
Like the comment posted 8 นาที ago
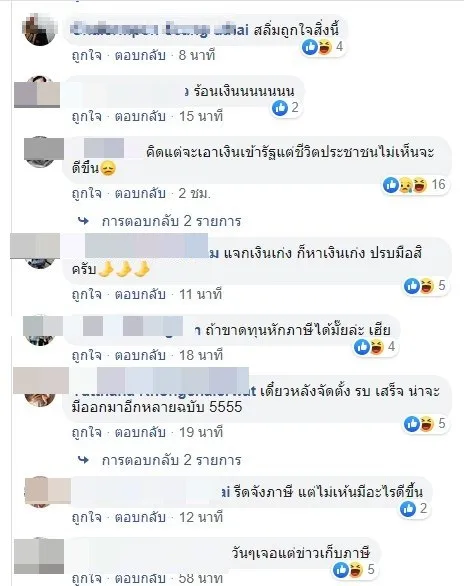(x=87, y=56)
